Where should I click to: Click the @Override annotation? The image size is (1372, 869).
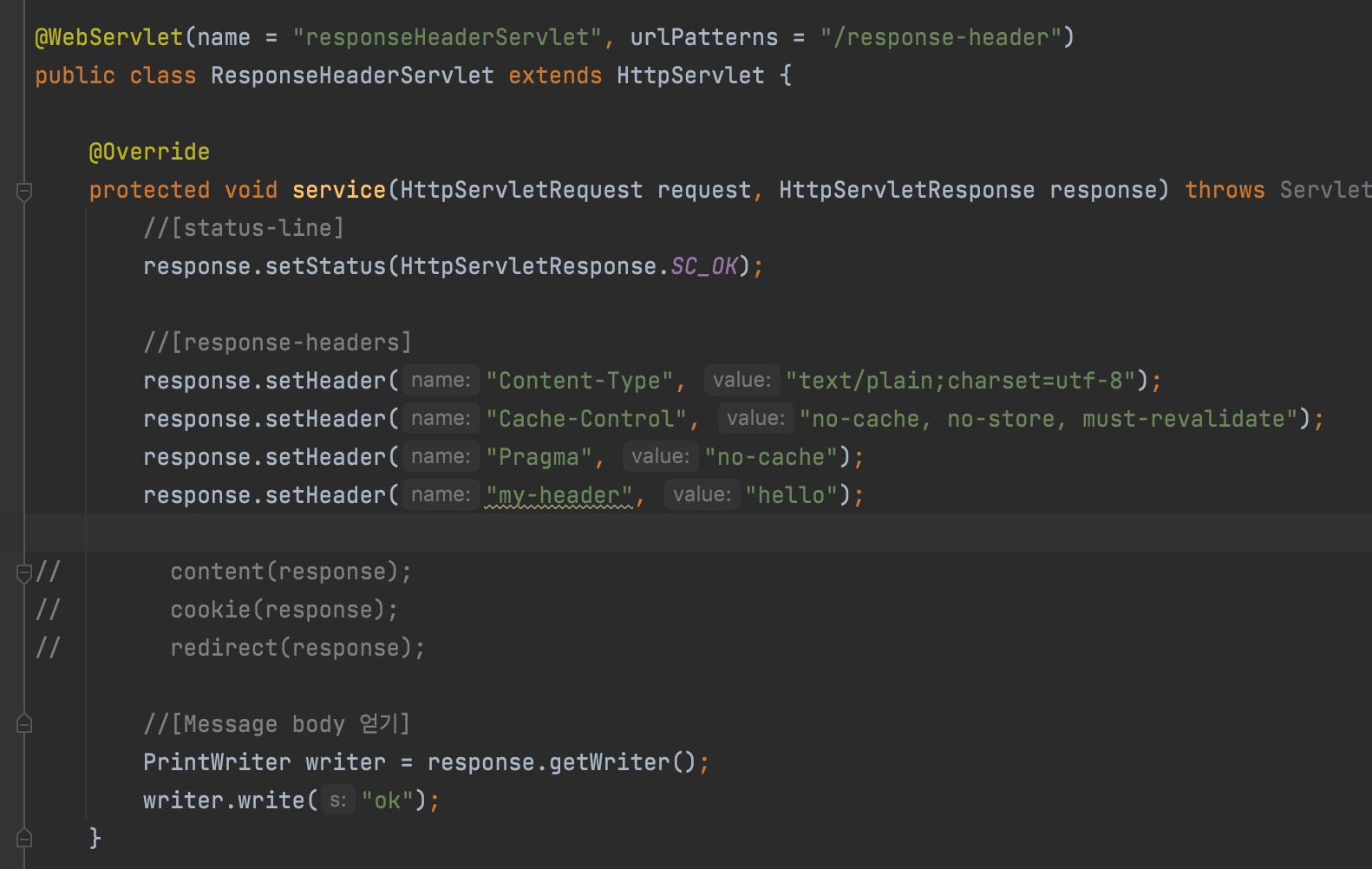coord(149,152)
